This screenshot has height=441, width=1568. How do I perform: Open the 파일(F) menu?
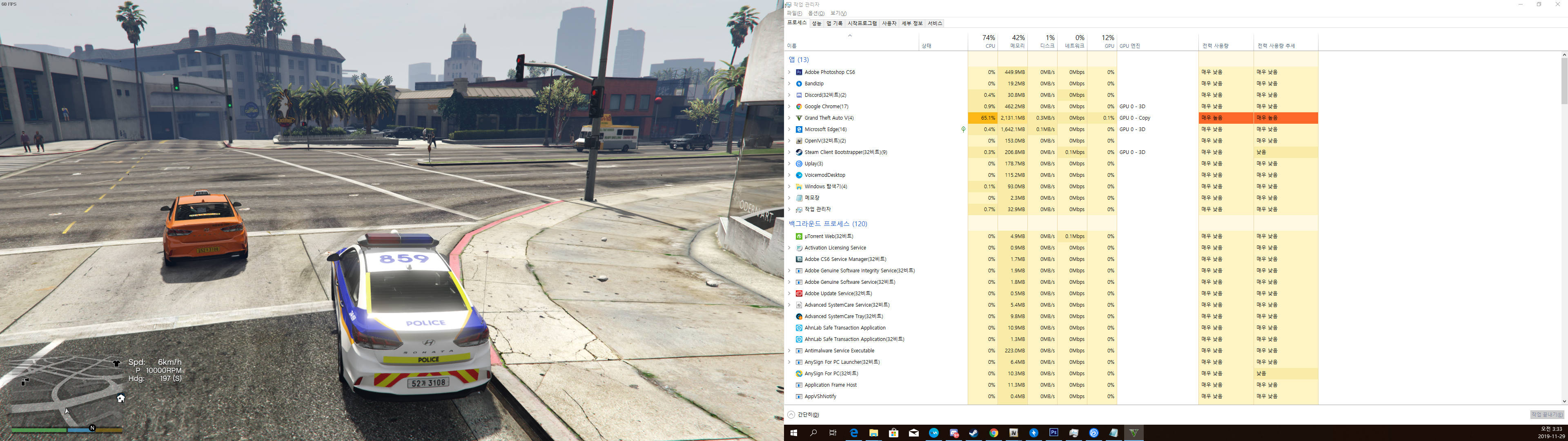tap(794, 13)
